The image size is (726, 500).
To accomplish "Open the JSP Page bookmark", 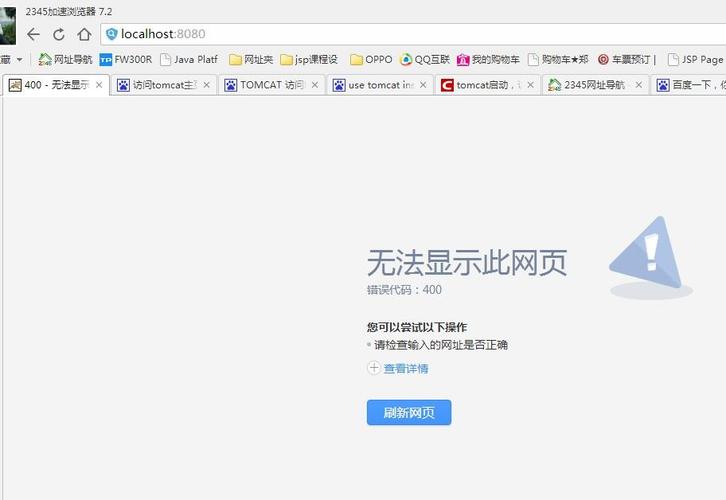I will click(x=695, y=59).
